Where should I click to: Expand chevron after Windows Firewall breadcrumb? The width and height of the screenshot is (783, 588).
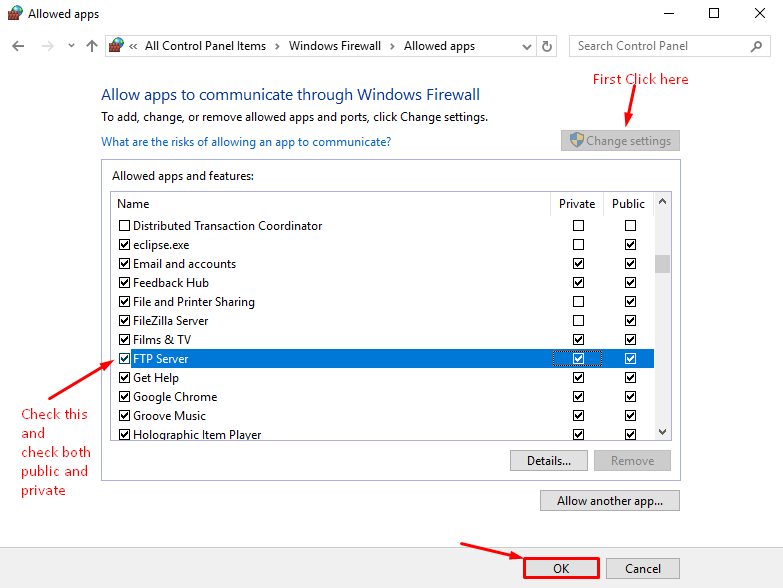(392, 46)
